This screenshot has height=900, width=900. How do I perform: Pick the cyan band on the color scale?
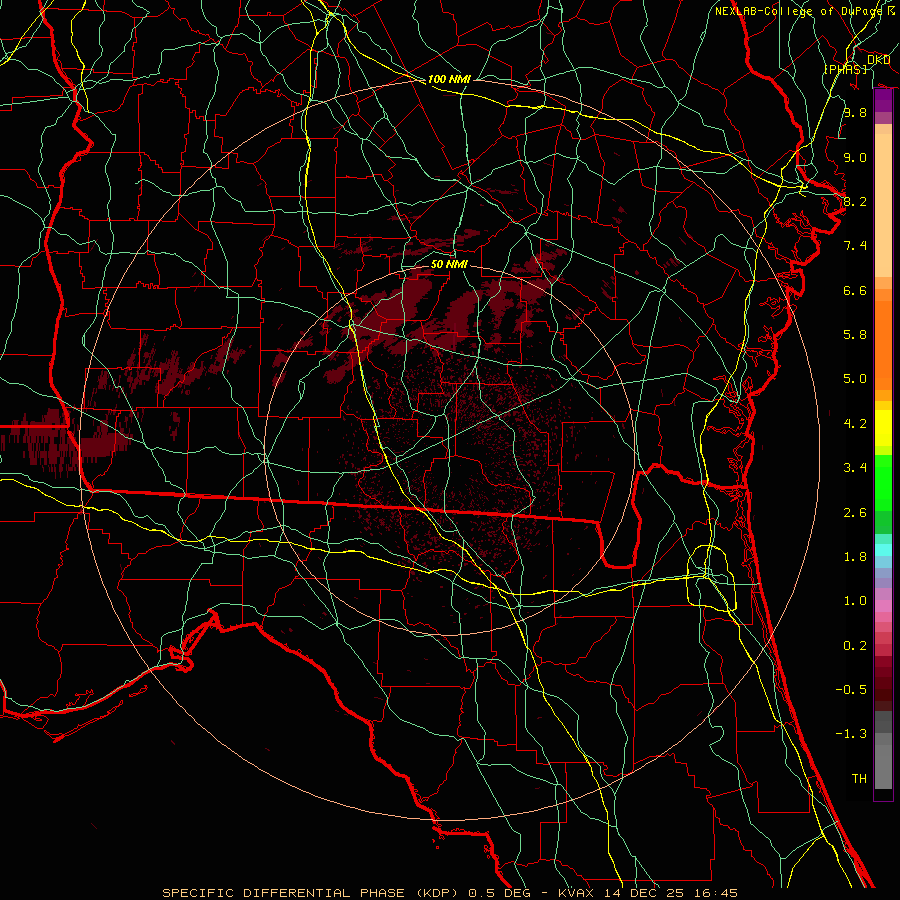[x=883, y=550]
